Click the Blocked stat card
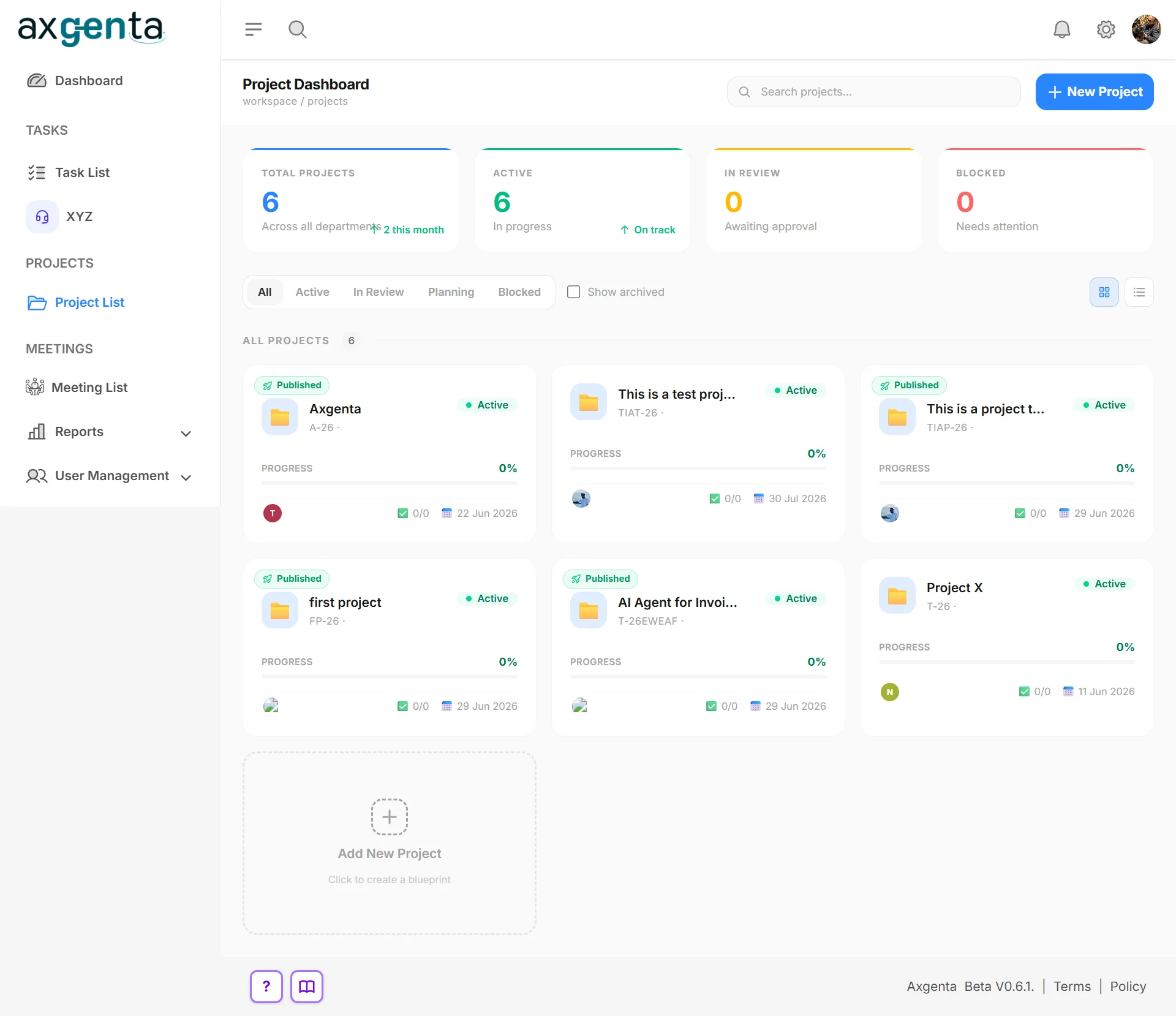 (x=1046, y=200)
